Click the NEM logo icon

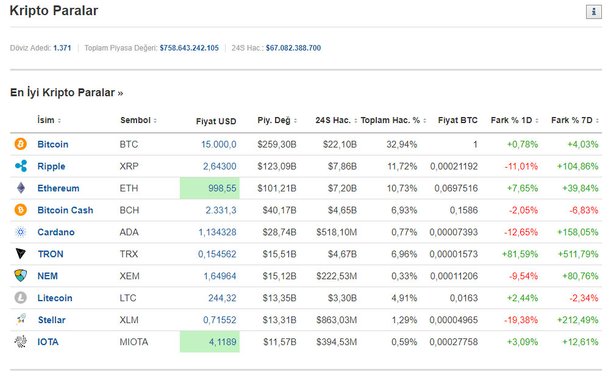[x=21, y=276]
